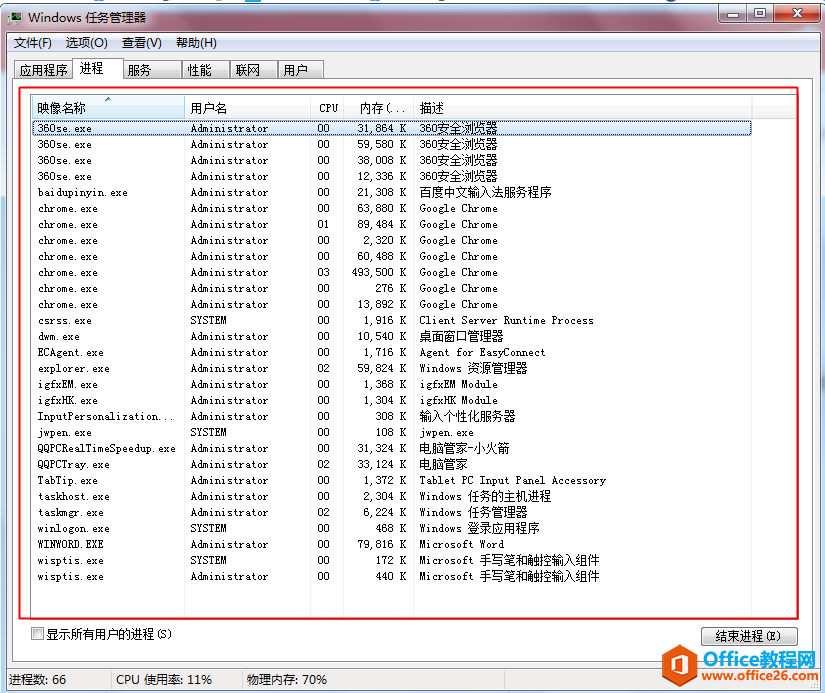Image resolution: width=825 pixels, height=693 pixels.
Task: Select the explorer.exe process row
Action: coord(73,368)
